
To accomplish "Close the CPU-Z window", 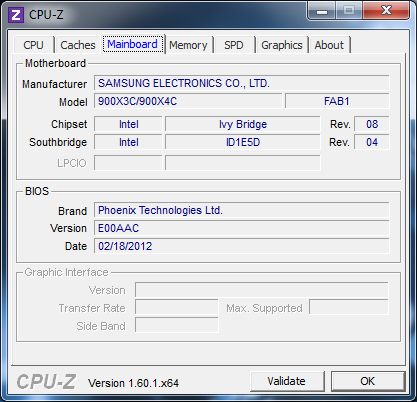I will pos(386,11).
